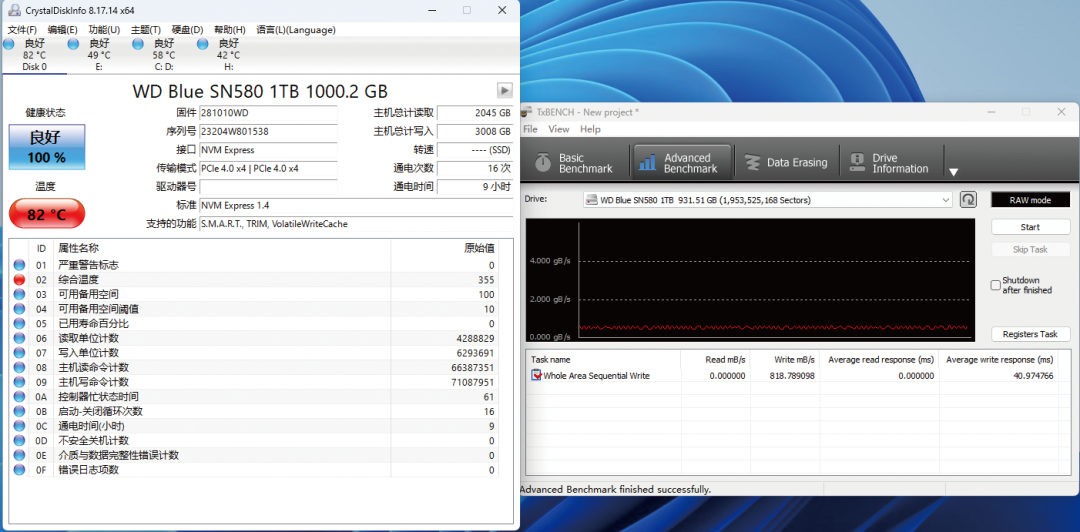Click the 固件 field showing 281010WD
Image resolution: width=1080 pixels, height=532 pixels.
(x=268, y=112)
